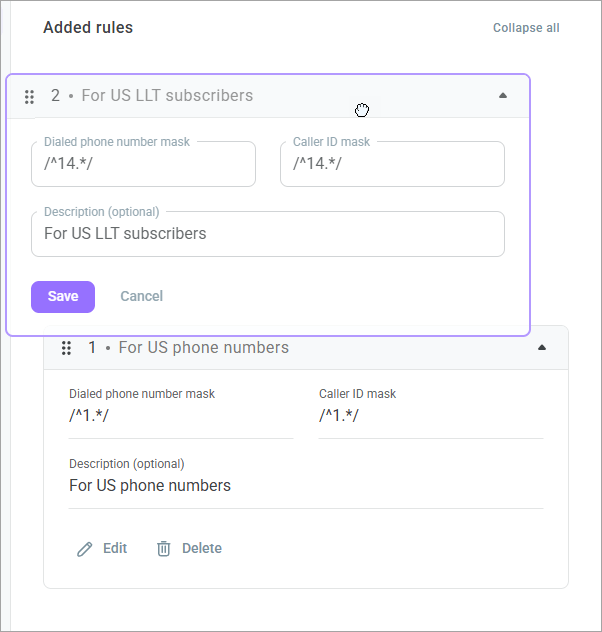Image resolution: width=602 pixels, height=632 pixels.
Task: Select the For US phone numbers header
Action: tap(204, 348)
